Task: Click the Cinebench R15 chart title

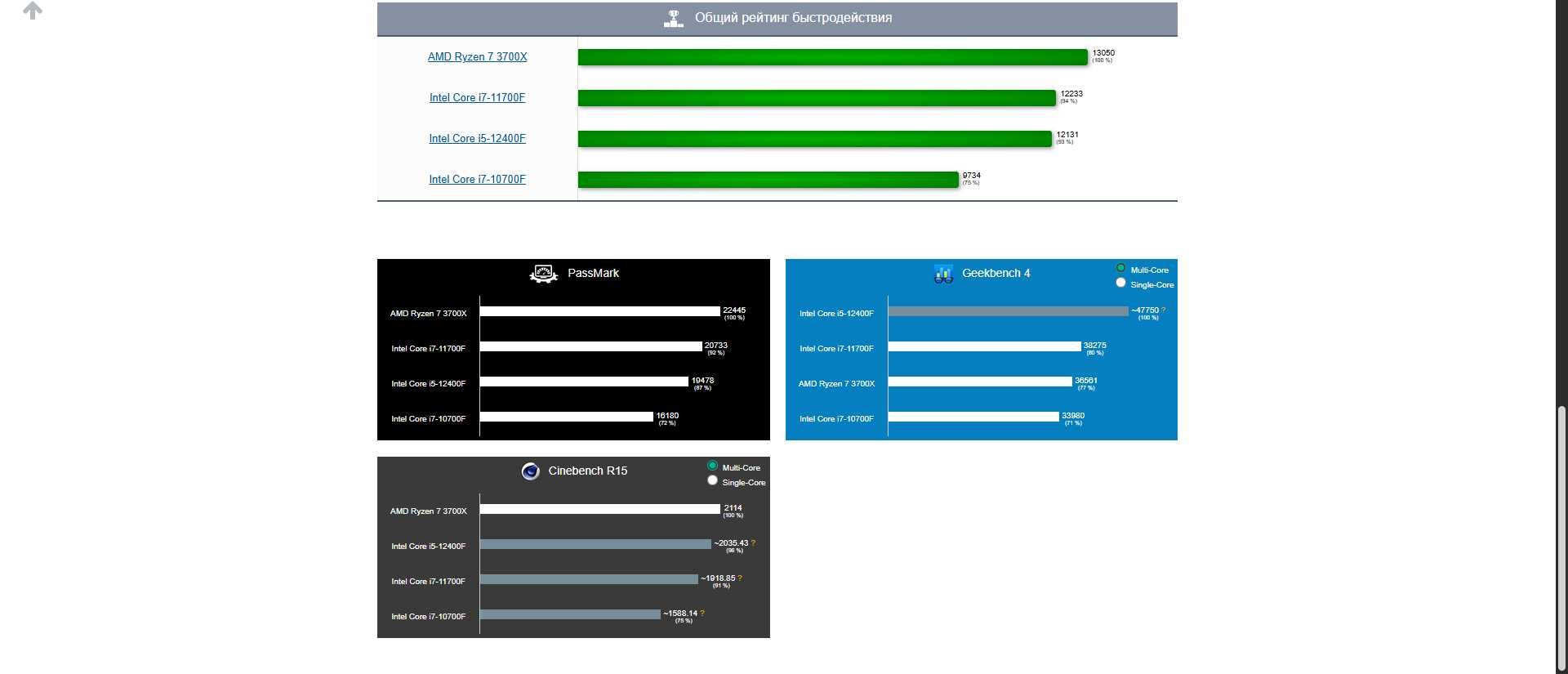Action: click(x=588, y=471)
